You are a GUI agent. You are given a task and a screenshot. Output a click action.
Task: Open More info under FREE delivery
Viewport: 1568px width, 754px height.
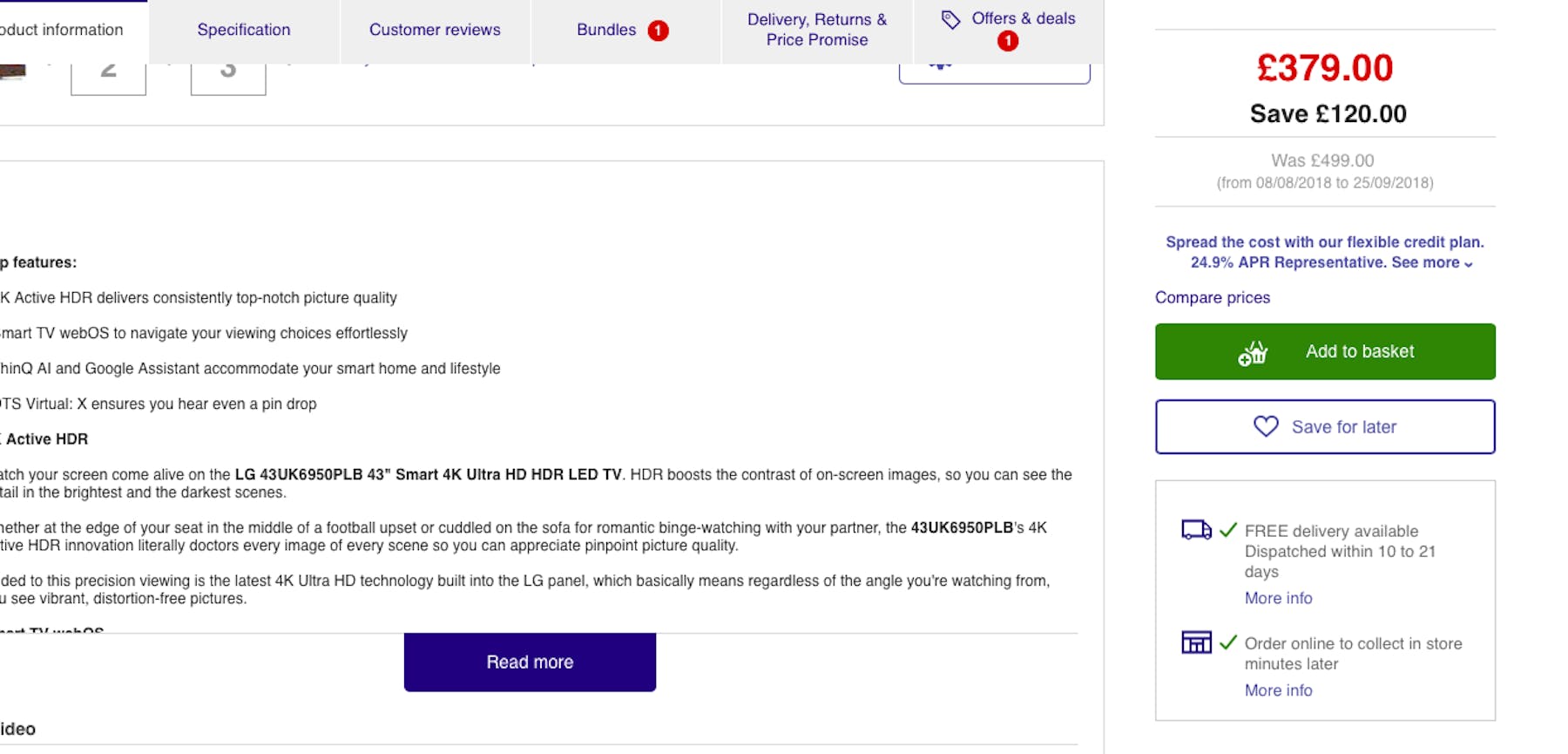tap(1278, 598)
